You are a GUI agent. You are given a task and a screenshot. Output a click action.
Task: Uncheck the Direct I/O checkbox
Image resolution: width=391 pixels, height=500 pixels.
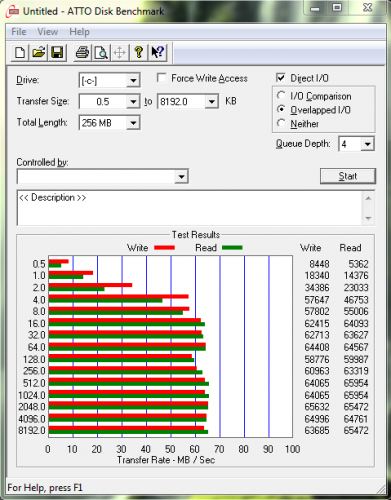281,78
